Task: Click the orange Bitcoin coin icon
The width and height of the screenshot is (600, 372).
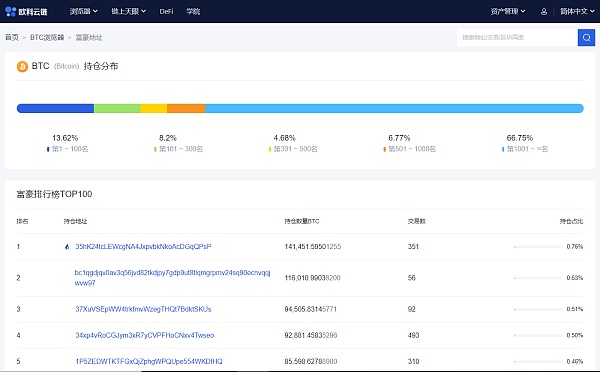Action: (x=22, y=66)
